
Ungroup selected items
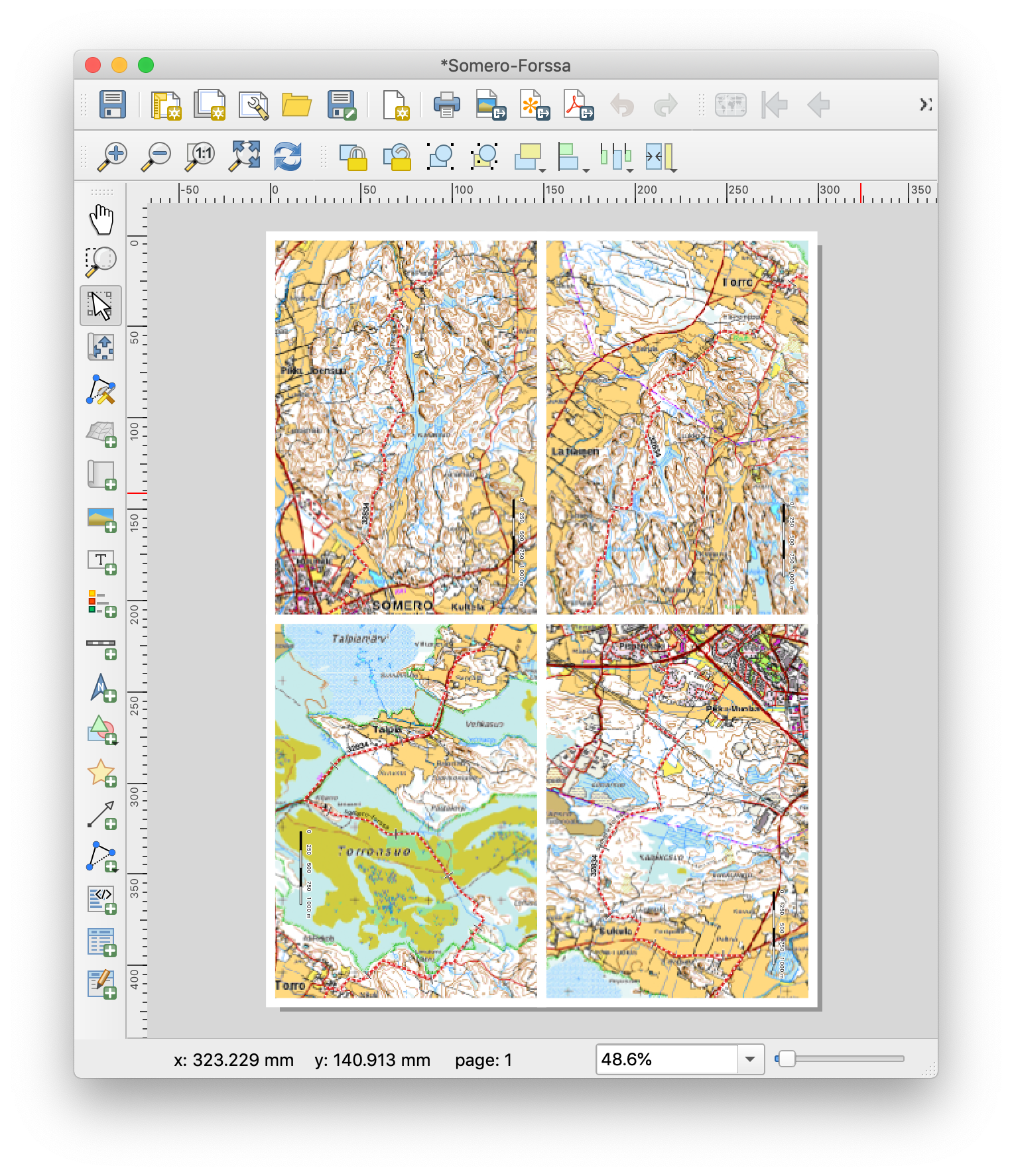485,157
